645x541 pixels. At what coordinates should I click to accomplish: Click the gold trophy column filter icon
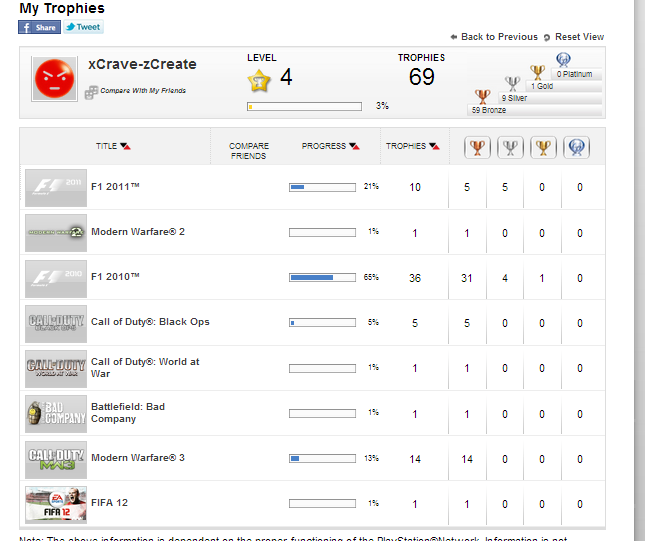[543, 148]
